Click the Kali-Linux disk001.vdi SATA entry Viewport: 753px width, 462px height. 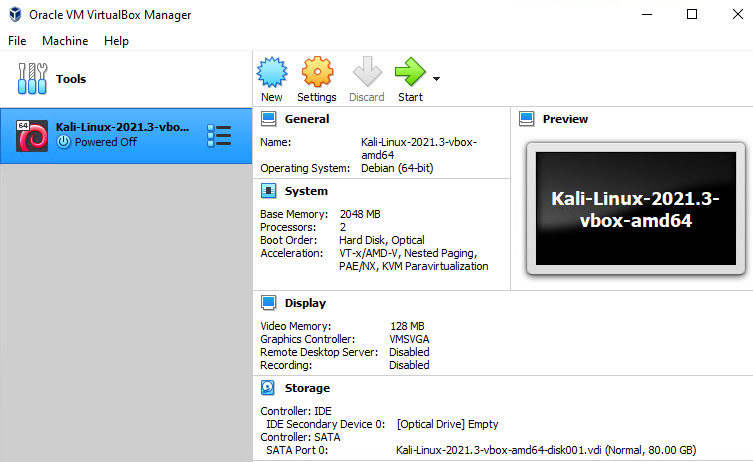[x=546, y=450]
